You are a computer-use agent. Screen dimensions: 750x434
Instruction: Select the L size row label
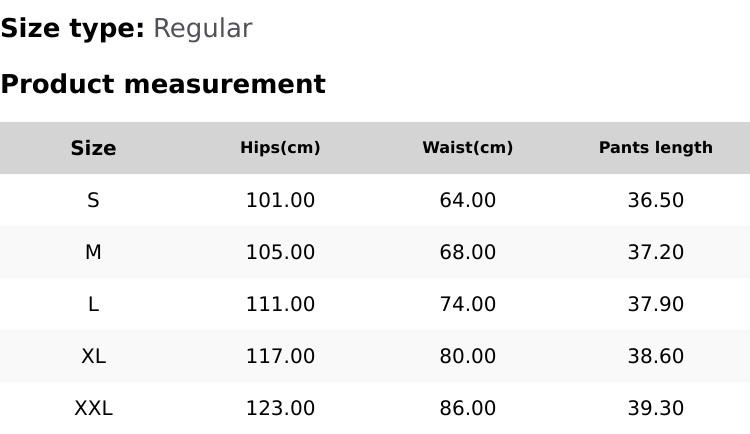coord(93,304)
